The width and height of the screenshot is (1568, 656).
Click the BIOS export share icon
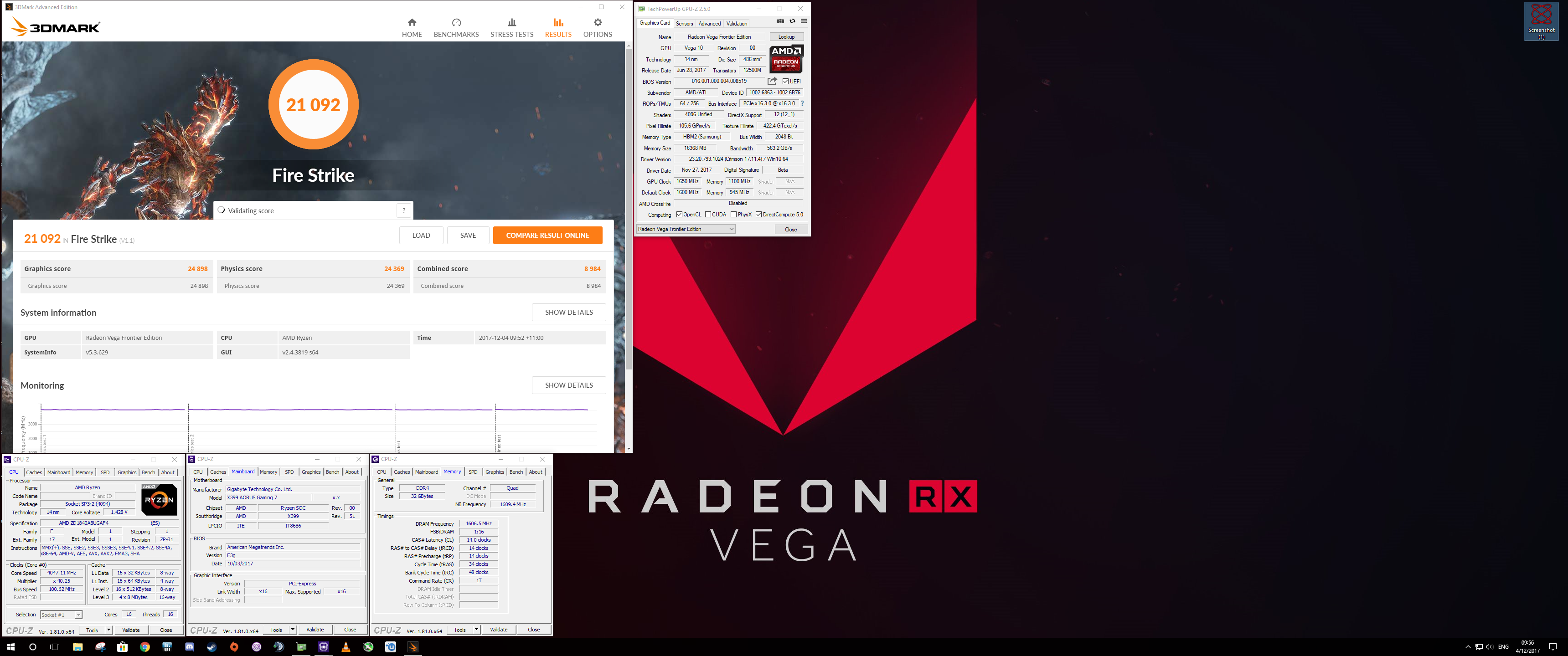(x=772, y=81)
